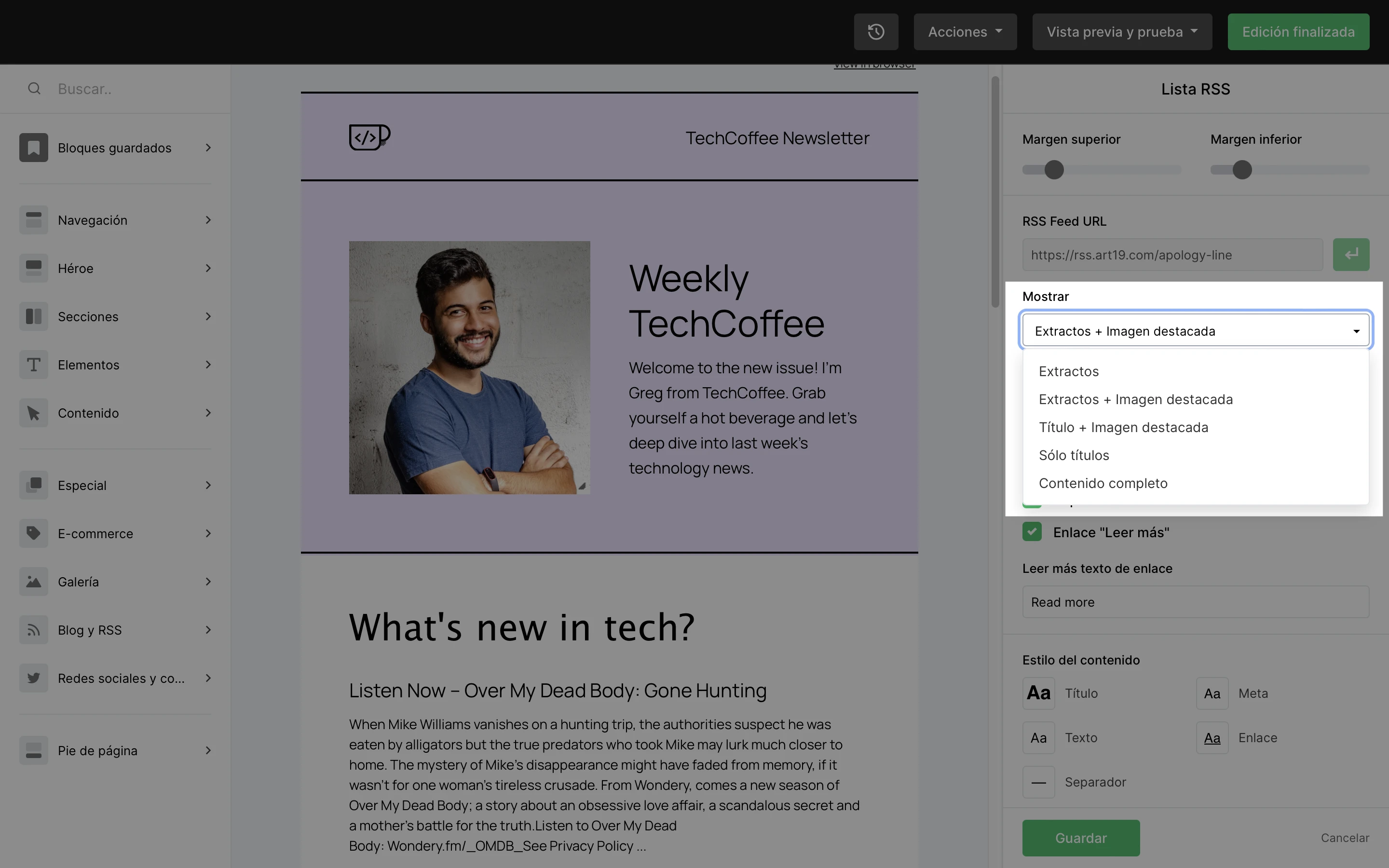Choose the Sólo títulos option
This screenshot has height=868, width=1389.
1073,455
